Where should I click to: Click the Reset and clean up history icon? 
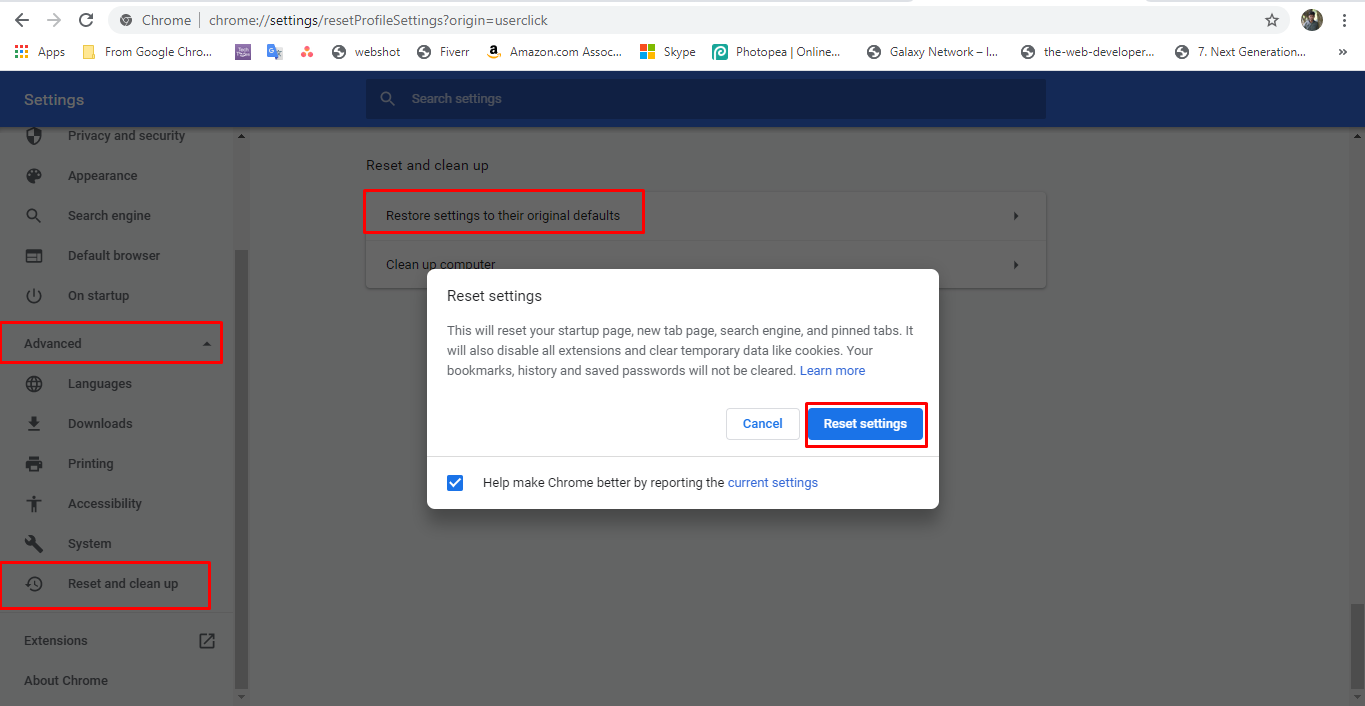pos(34,584)
